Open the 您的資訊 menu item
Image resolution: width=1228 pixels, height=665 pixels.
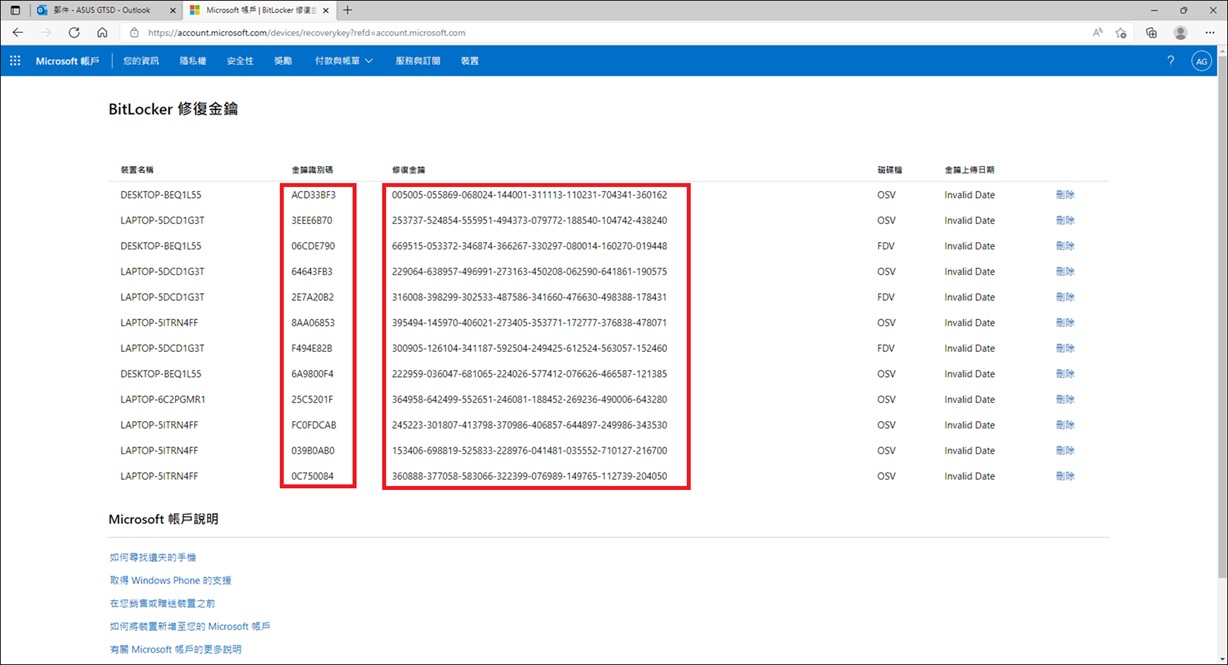click(x=141, y=61)
